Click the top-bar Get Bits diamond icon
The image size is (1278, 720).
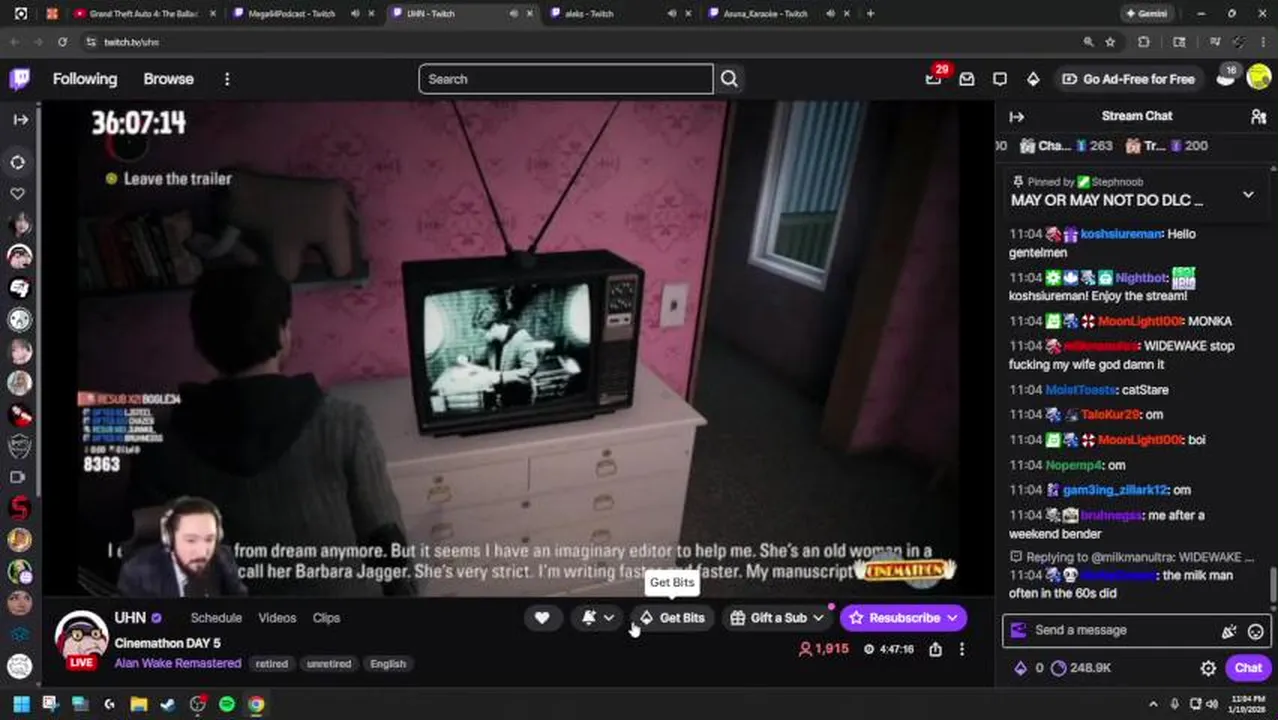(1033, 79)
